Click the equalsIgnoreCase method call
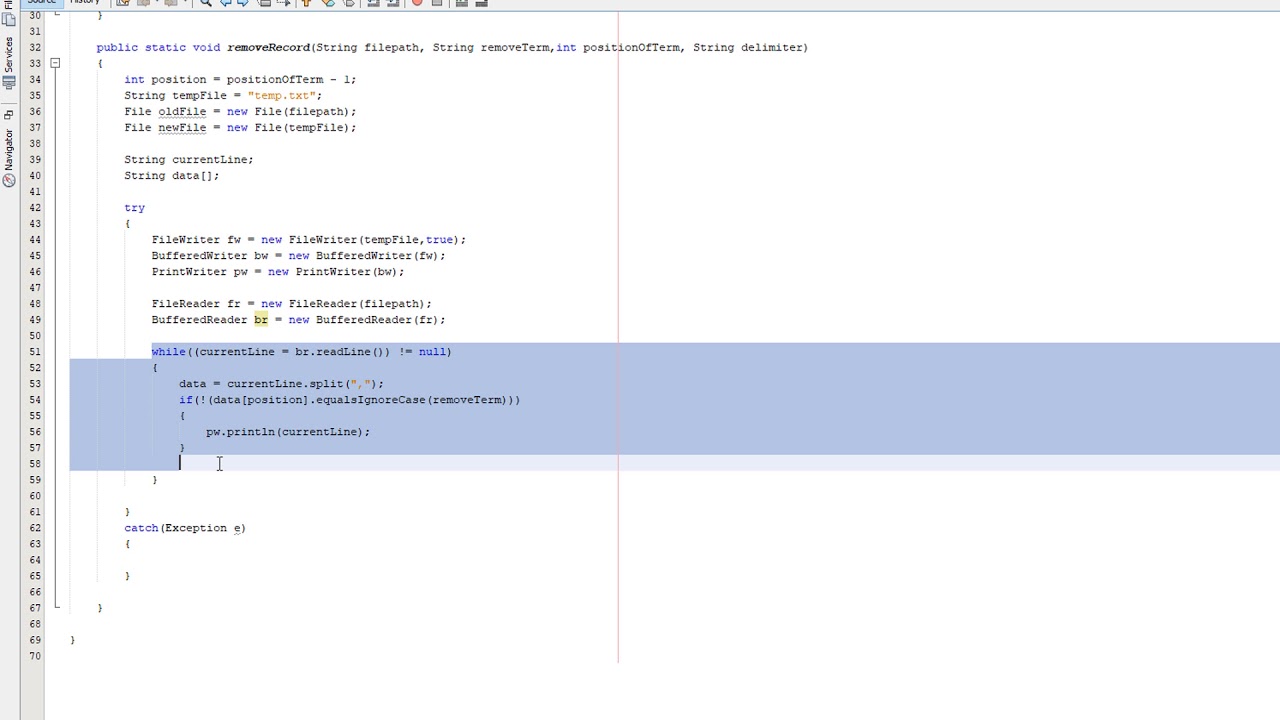 (x=370, y=399)
